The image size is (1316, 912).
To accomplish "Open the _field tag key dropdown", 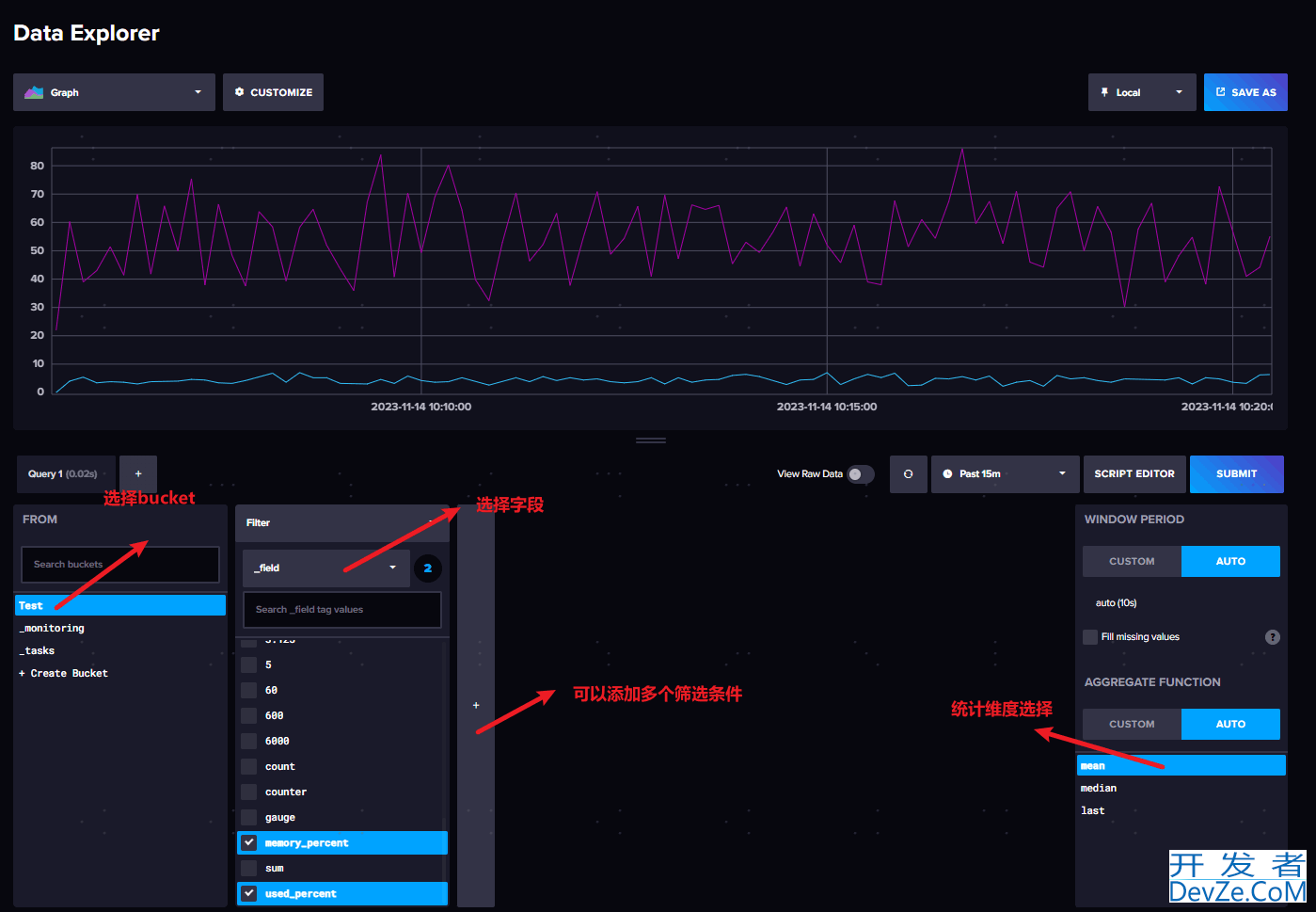I will (x=325, y=568).
